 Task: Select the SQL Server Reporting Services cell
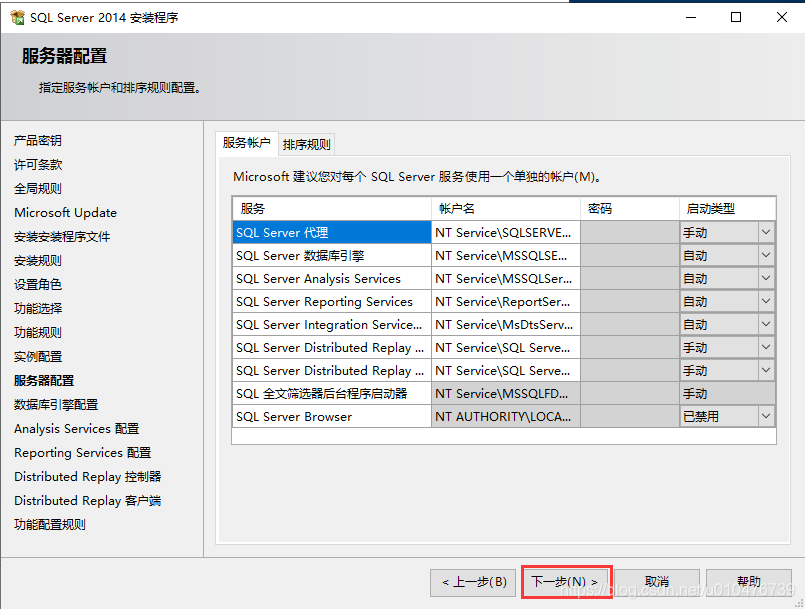point(332,301)
